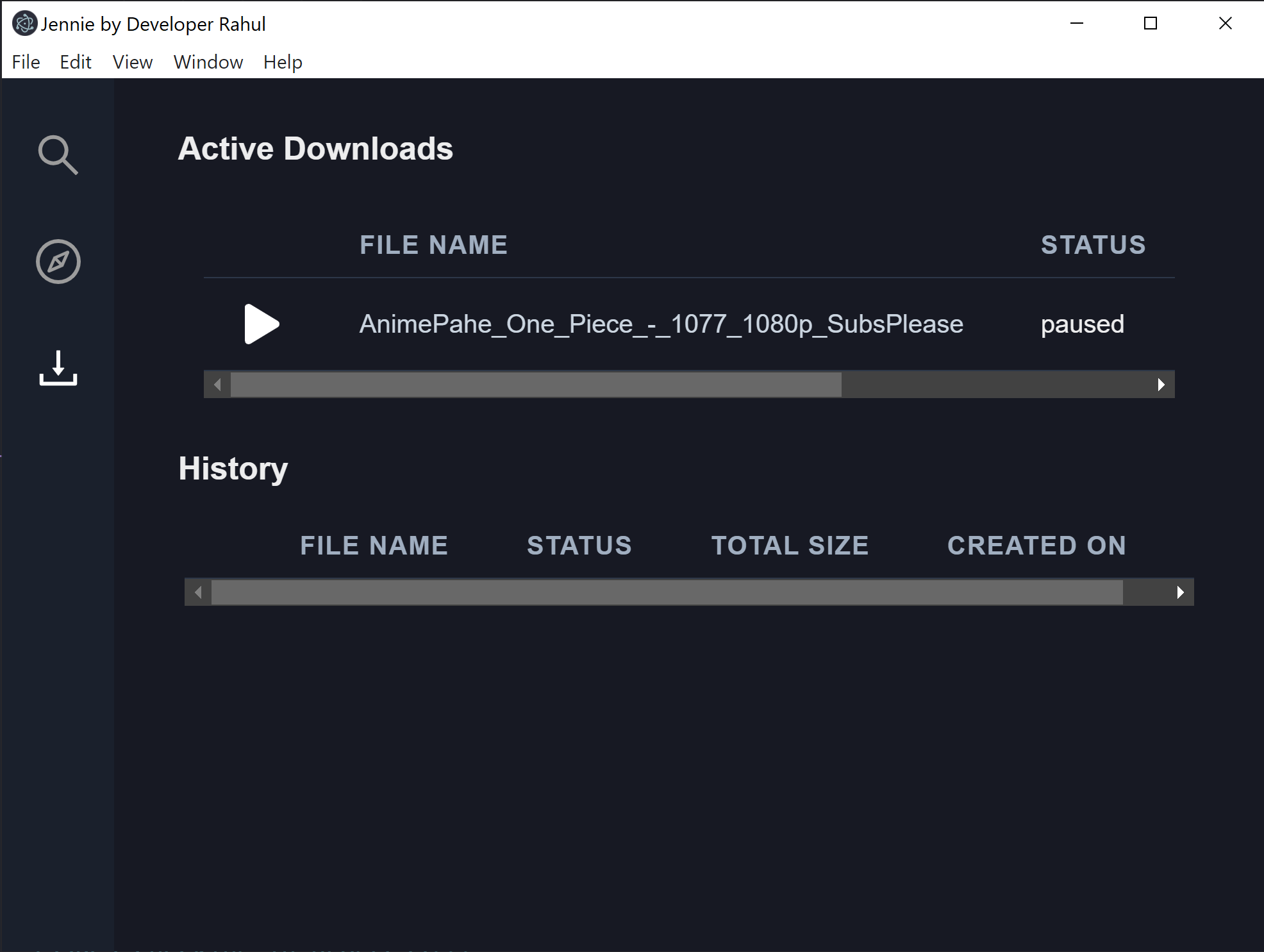Minimize the Jennie window
This screenshot has height=952, width=1264.
coord(1077,24)
